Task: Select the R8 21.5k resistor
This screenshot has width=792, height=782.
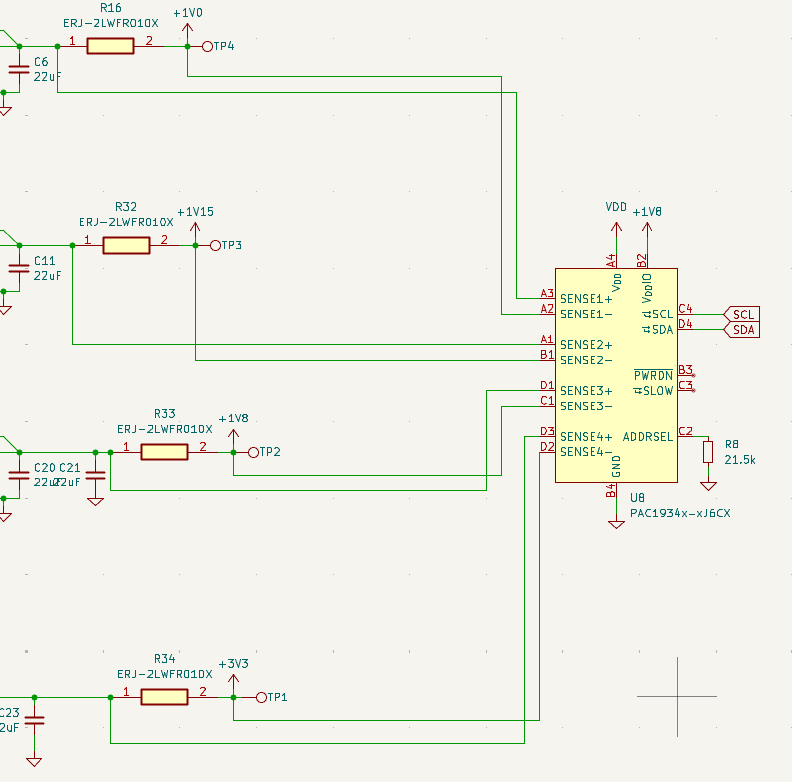Action: [x=708, y=452]
